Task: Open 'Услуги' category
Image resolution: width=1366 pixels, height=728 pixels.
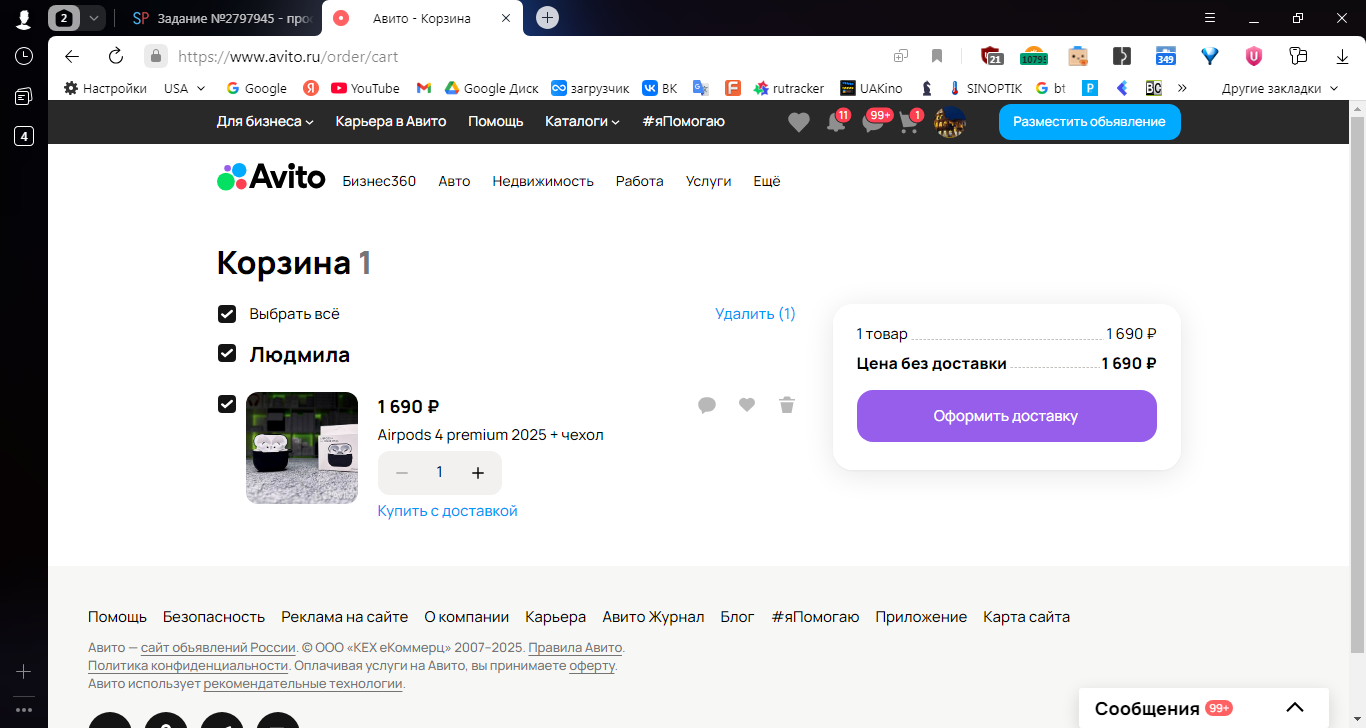Action: pos(708,181)
